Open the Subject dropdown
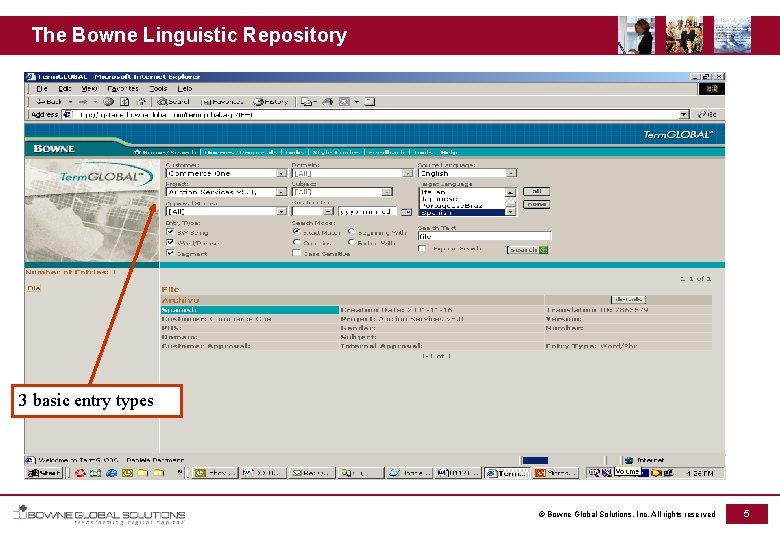Image resolution: width=780 pixels, height=540 pixels. click(342, 192)
